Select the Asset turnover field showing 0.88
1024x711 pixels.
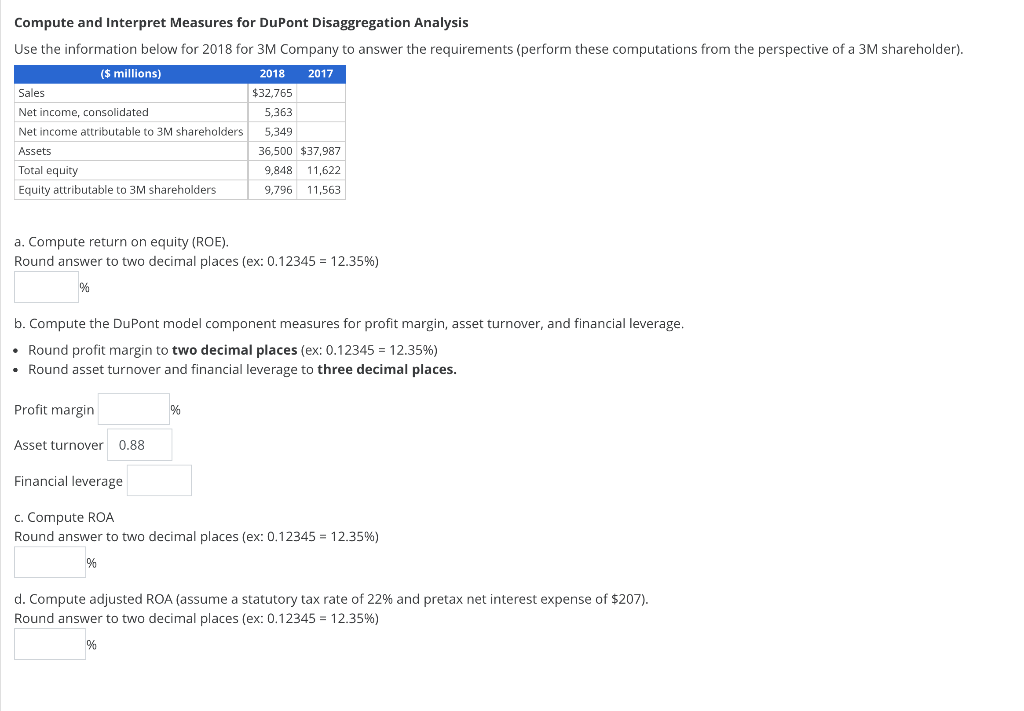(139, 444)
